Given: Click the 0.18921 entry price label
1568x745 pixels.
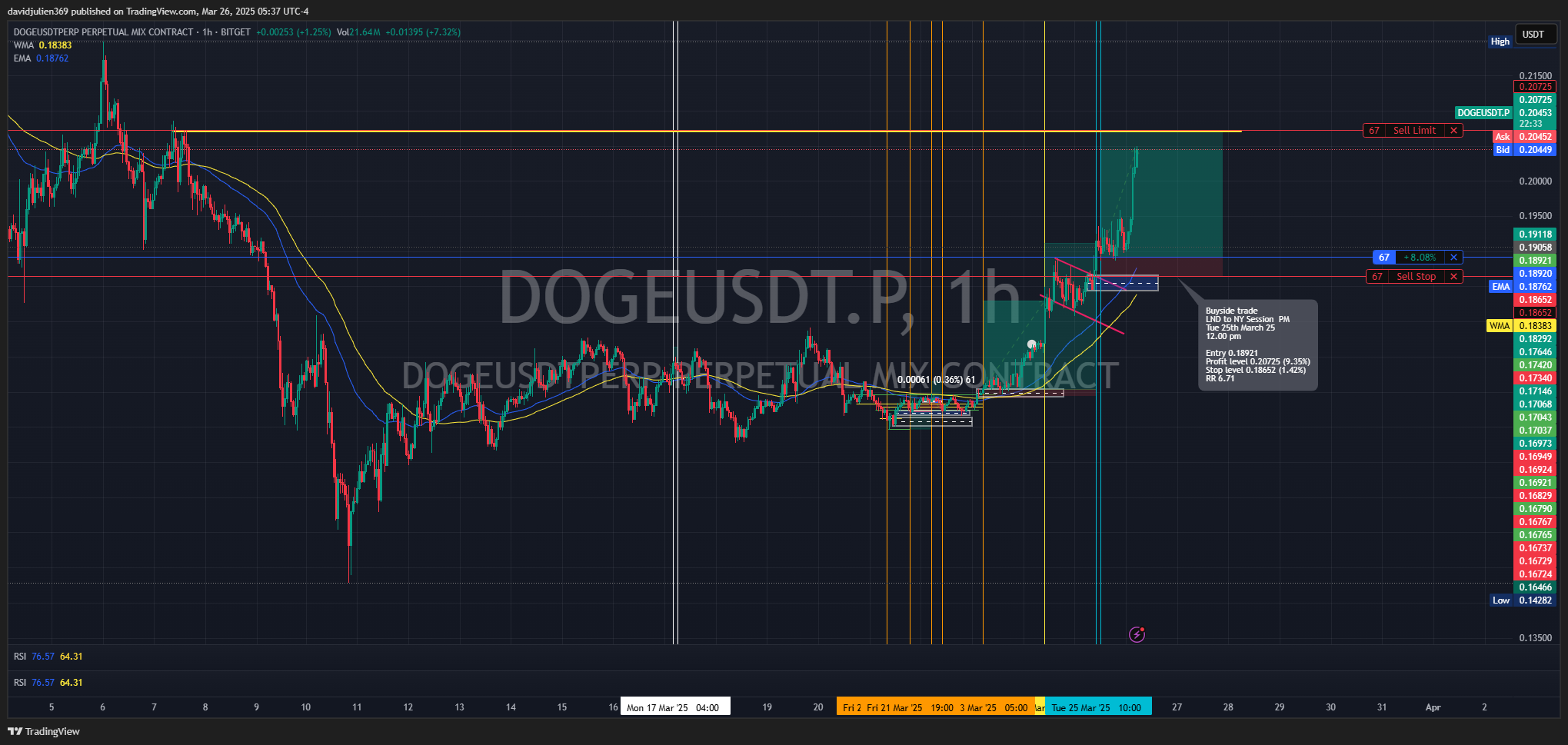Looking at the screenshot, I should 1535,261.
